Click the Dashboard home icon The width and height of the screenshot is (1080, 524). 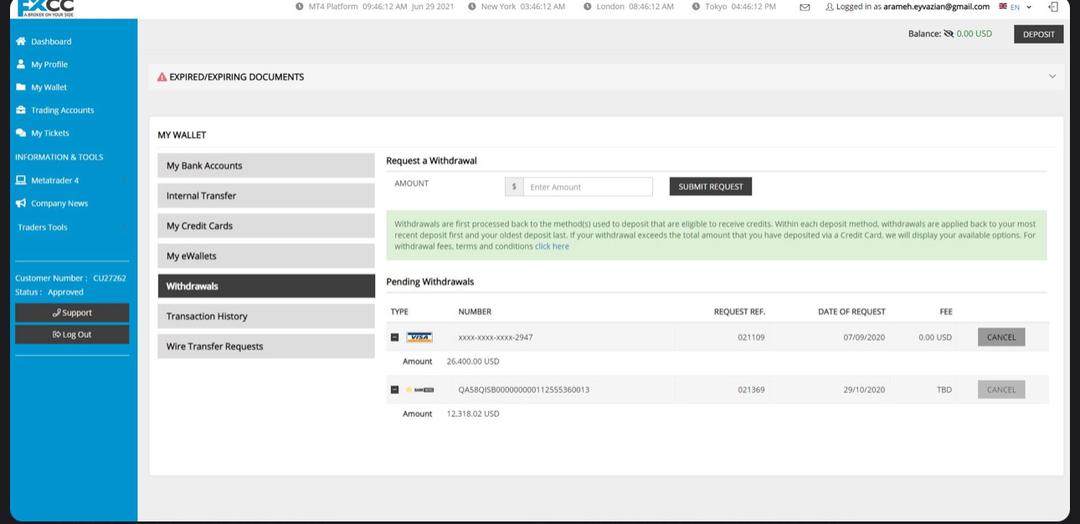point(21,41)
